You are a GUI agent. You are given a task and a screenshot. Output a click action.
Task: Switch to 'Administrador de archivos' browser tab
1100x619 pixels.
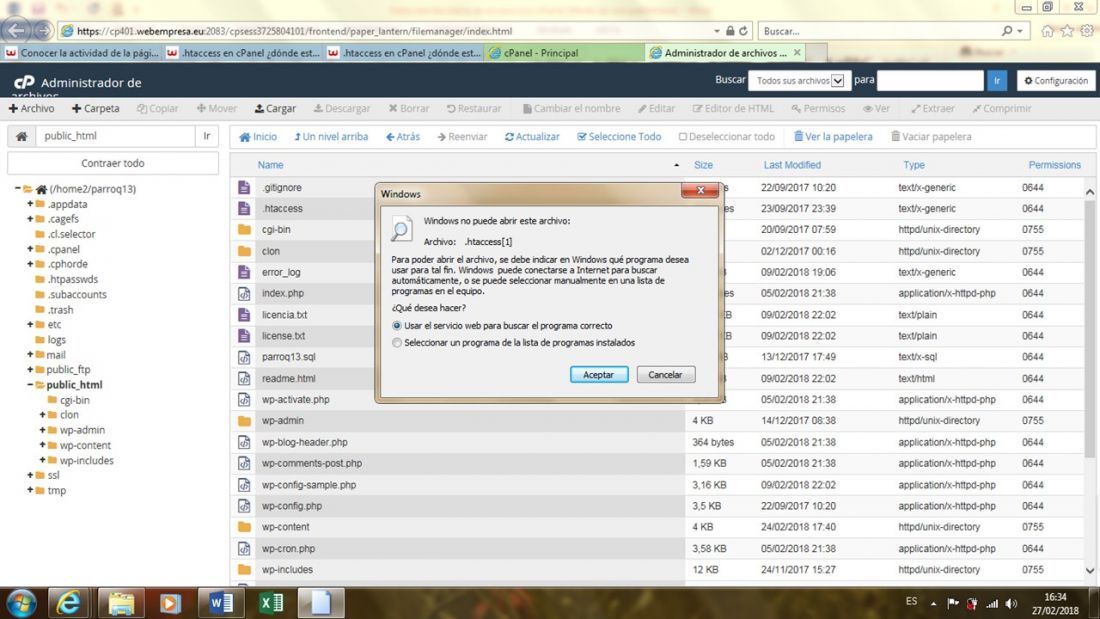coord(725,53)
